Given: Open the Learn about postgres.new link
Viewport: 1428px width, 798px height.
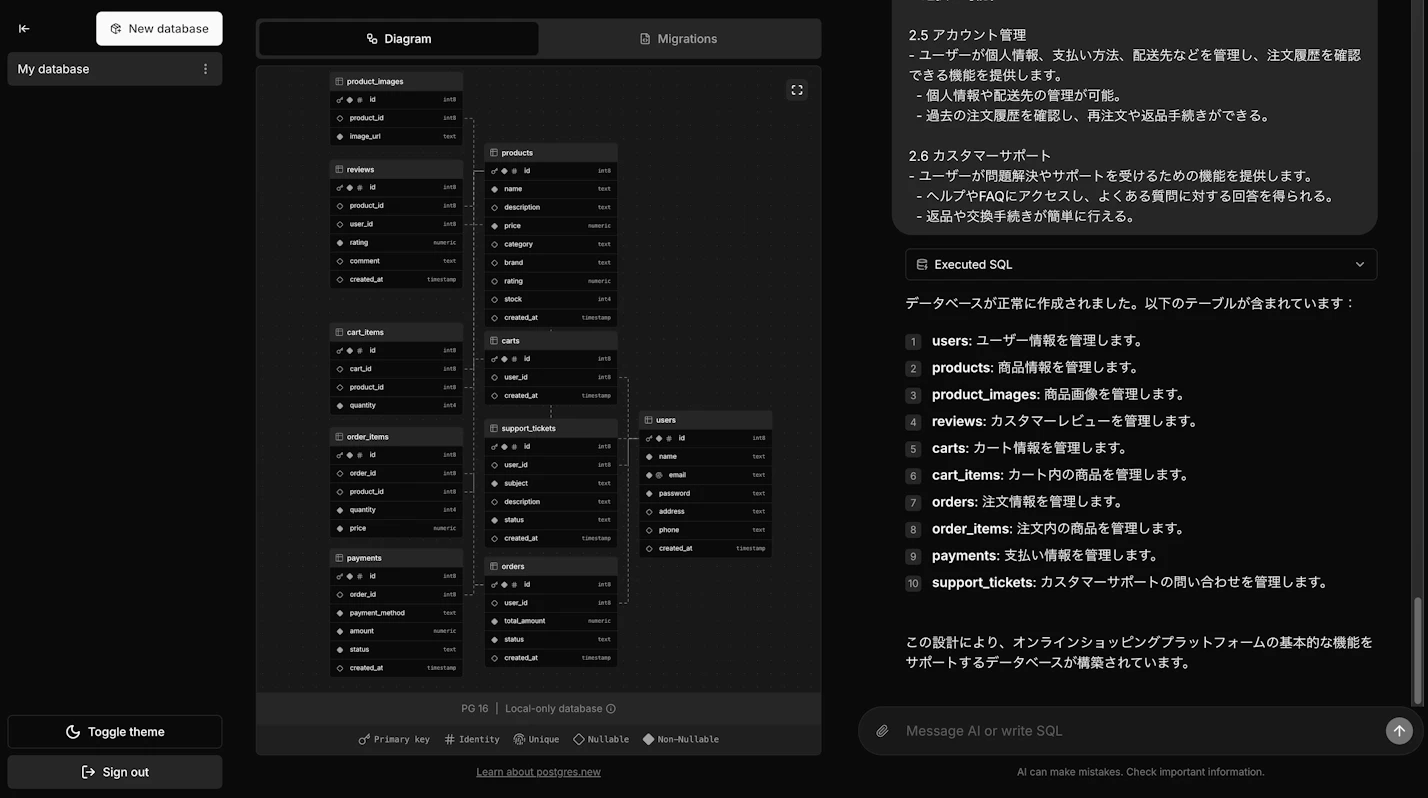Looking at the screenshot, I should [538, 771].
